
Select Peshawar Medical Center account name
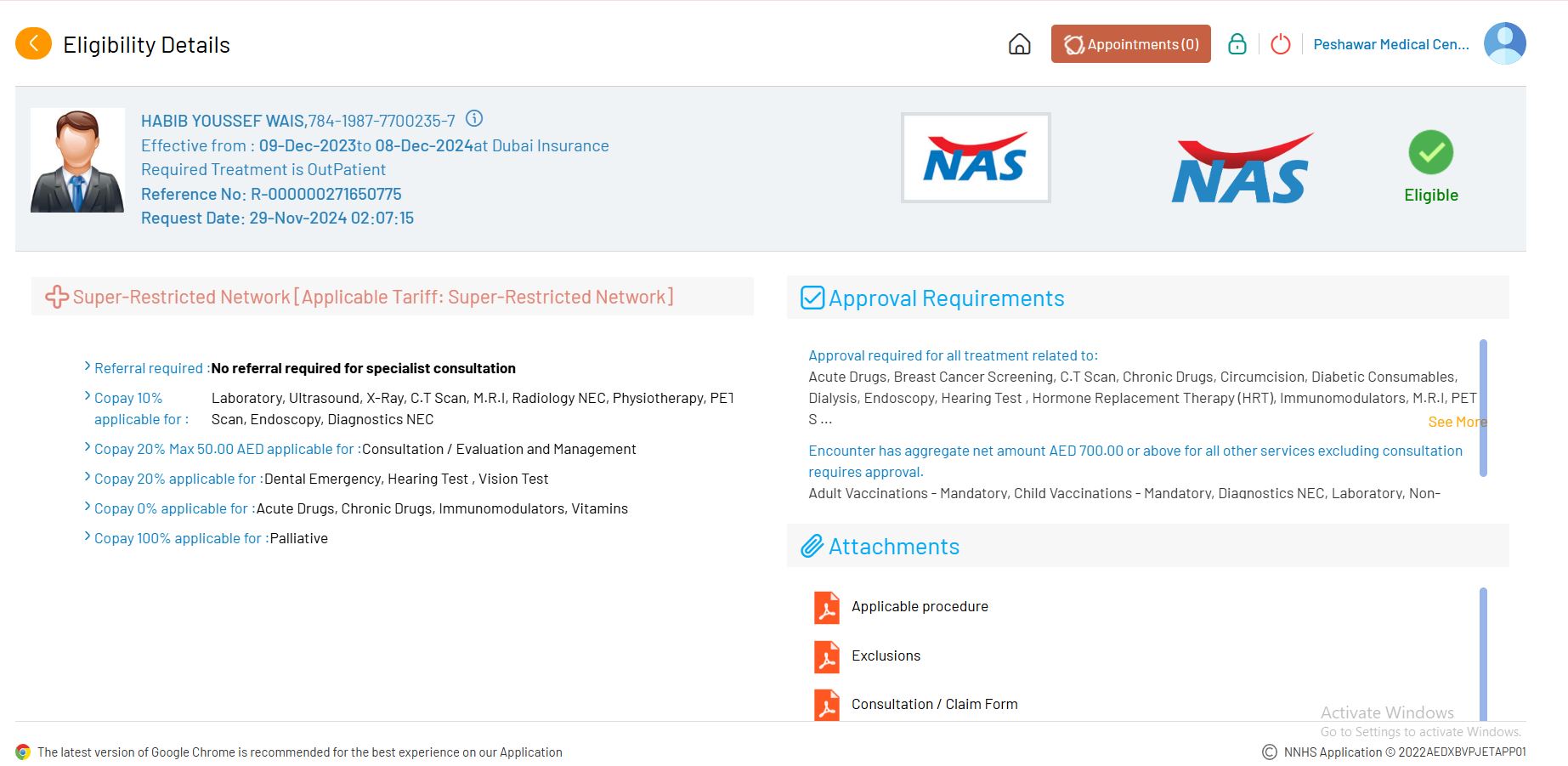pyautogui.click(x=1390, y=44)
